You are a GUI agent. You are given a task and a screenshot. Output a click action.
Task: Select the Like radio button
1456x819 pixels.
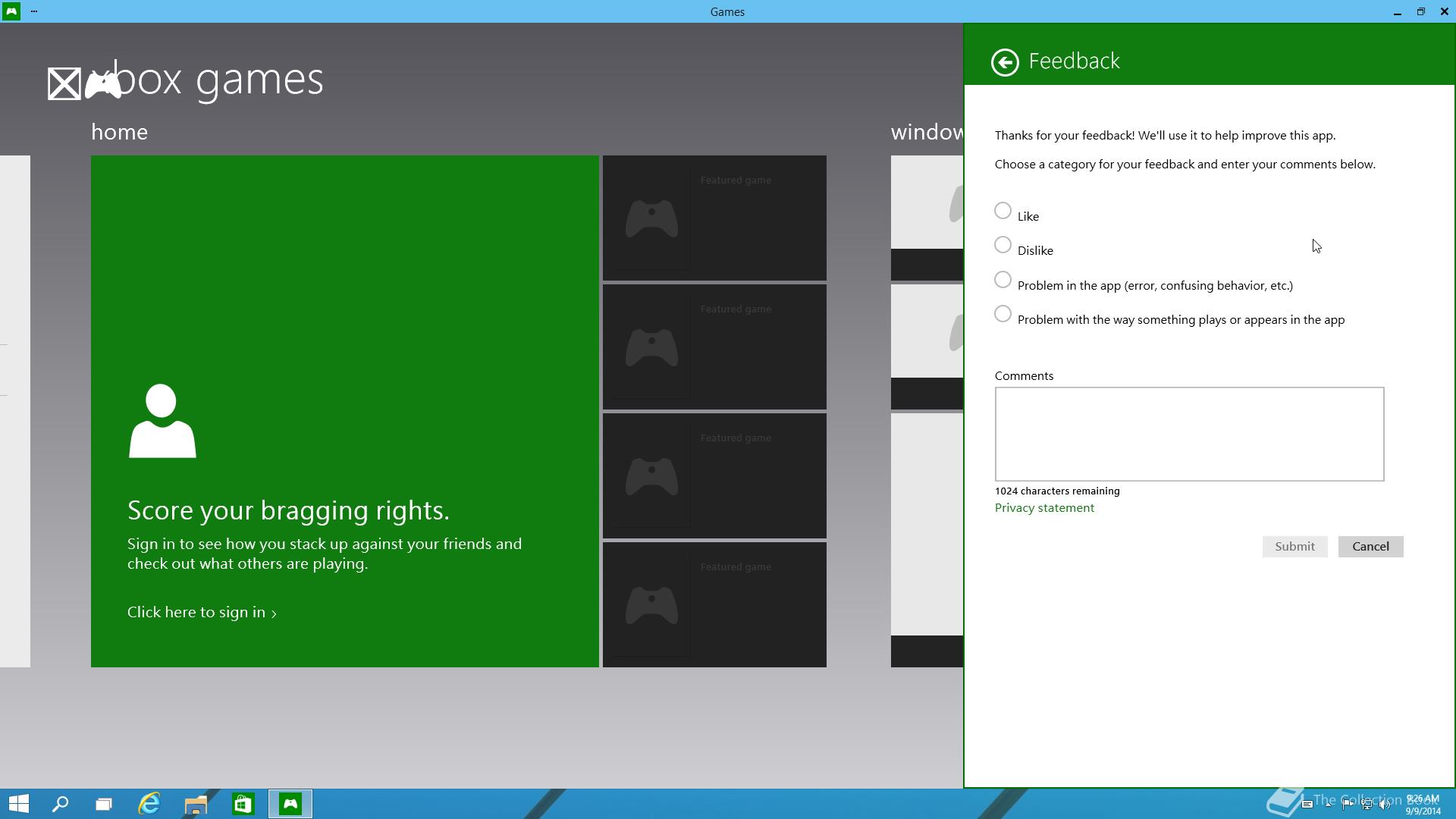pos(1003,211)
